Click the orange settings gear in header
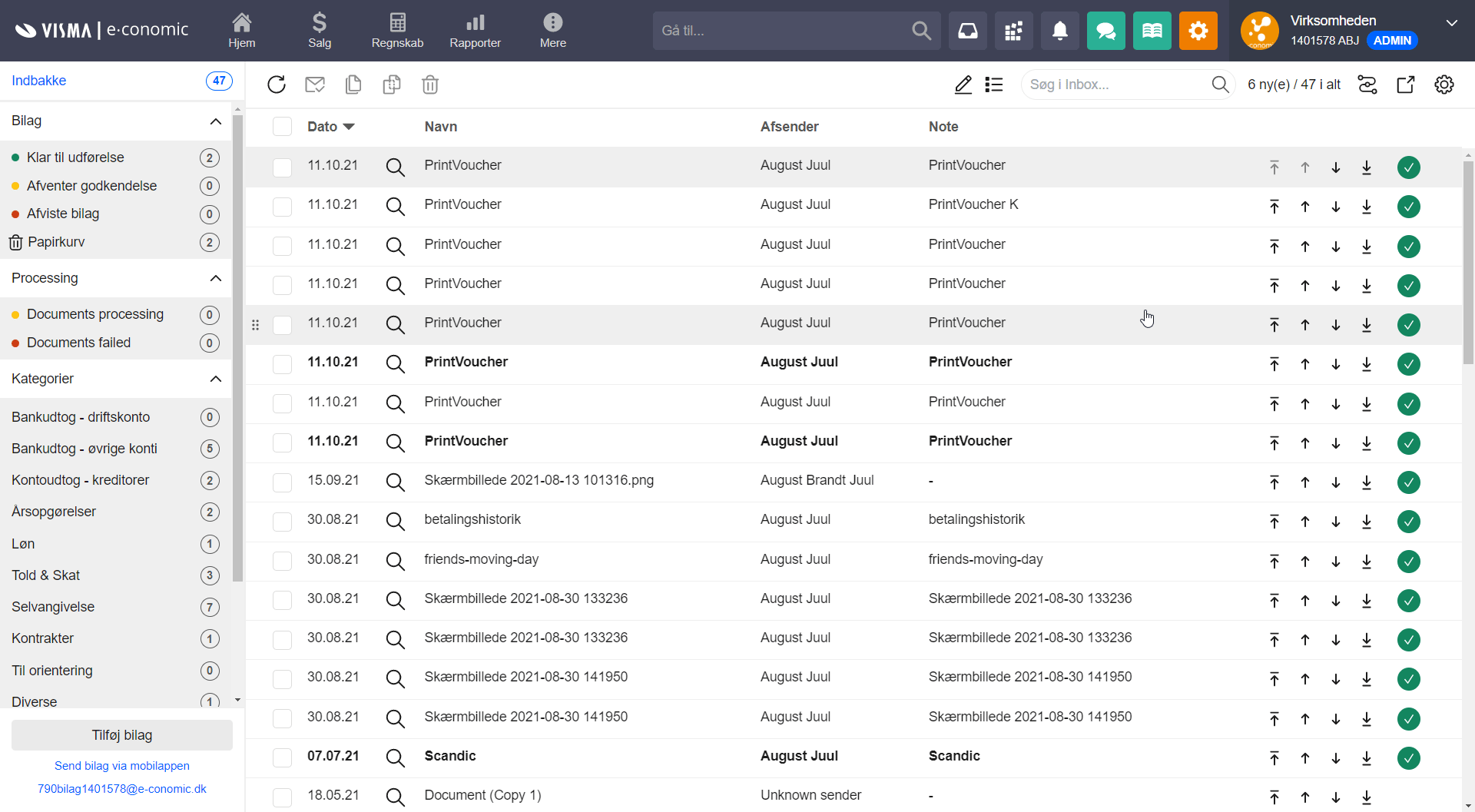This screenshot has width=1475, height=812. tap(1198, 31)
